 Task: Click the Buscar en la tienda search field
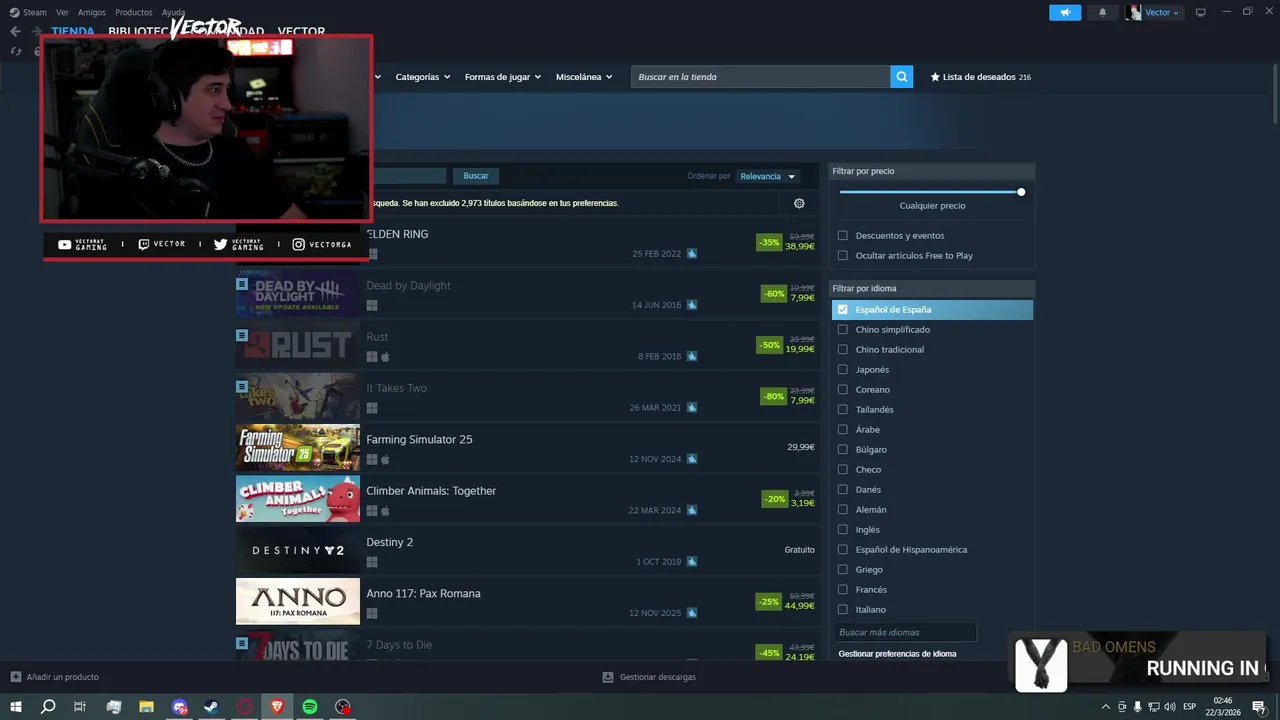click(760, 77)
